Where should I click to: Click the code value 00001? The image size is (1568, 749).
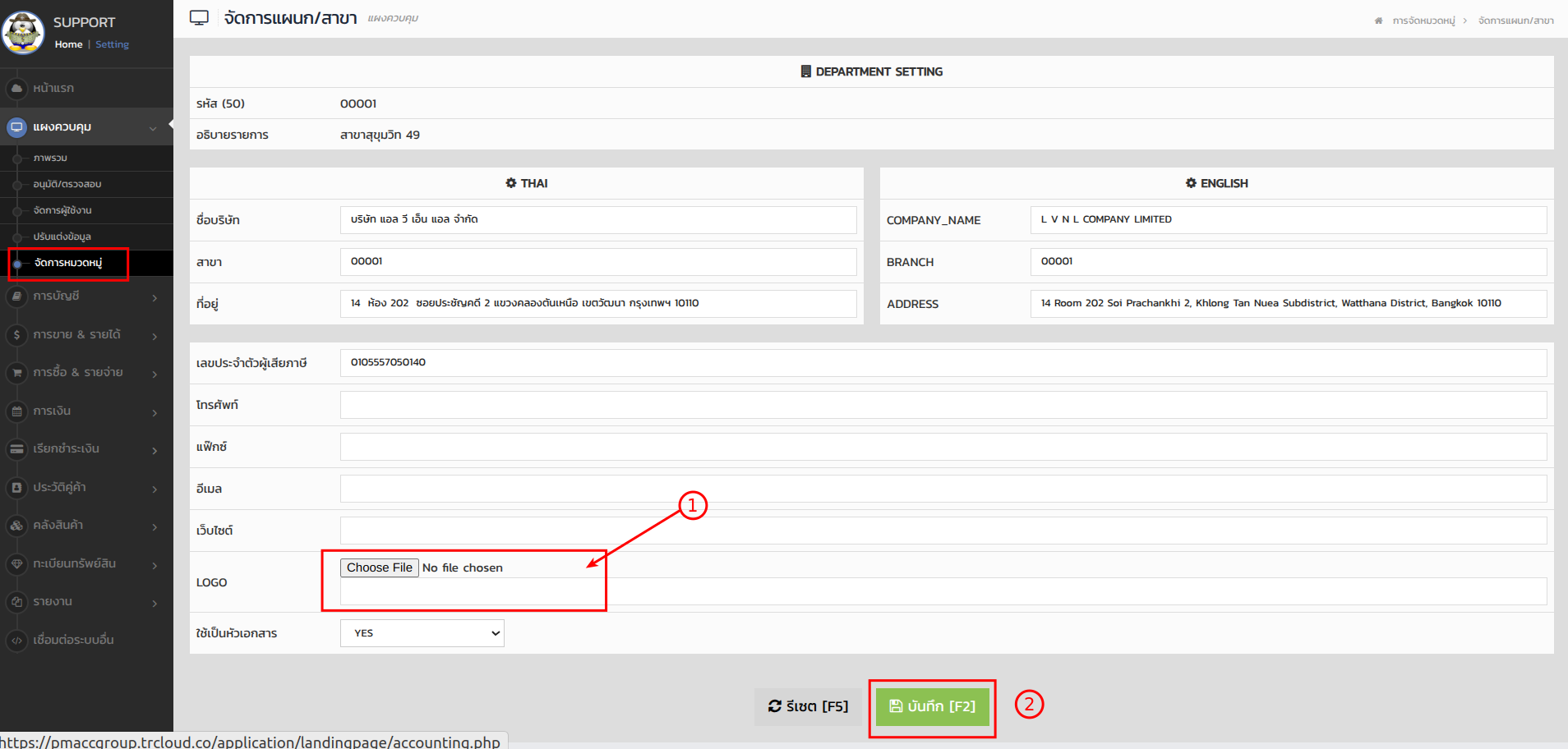click(358, 103)
